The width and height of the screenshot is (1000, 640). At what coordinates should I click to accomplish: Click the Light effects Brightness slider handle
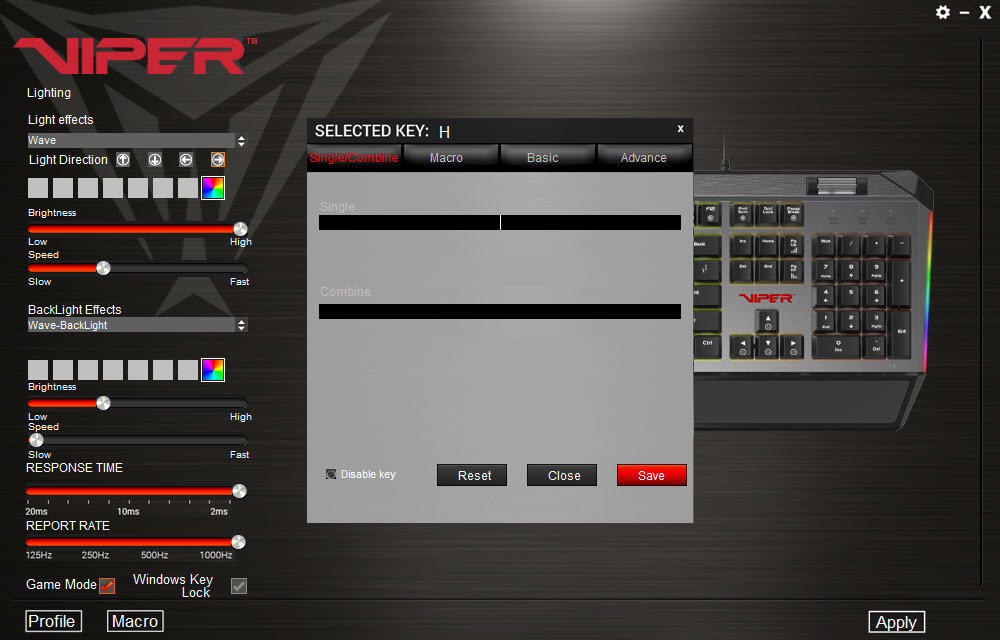240,229
